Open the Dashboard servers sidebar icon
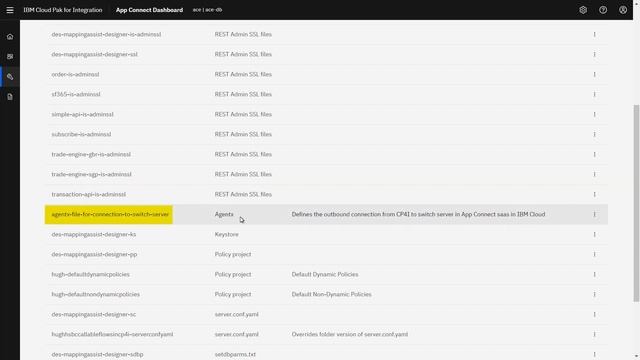Image resolution: width=640 pixels, height=360 pixels. (x=10, y=56)
